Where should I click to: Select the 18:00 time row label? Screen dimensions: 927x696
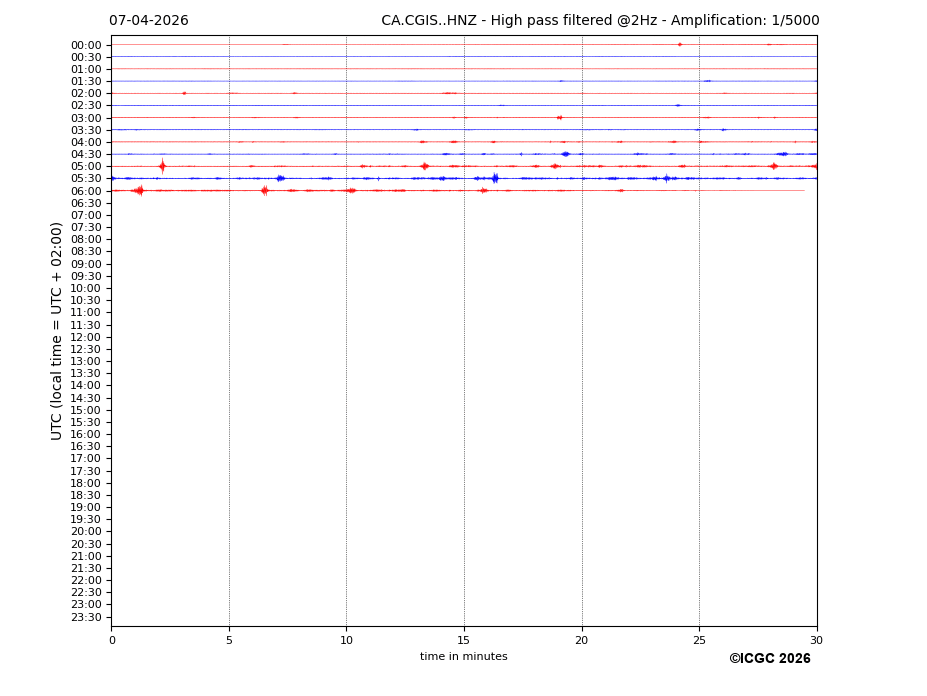[x=86, y=483]
